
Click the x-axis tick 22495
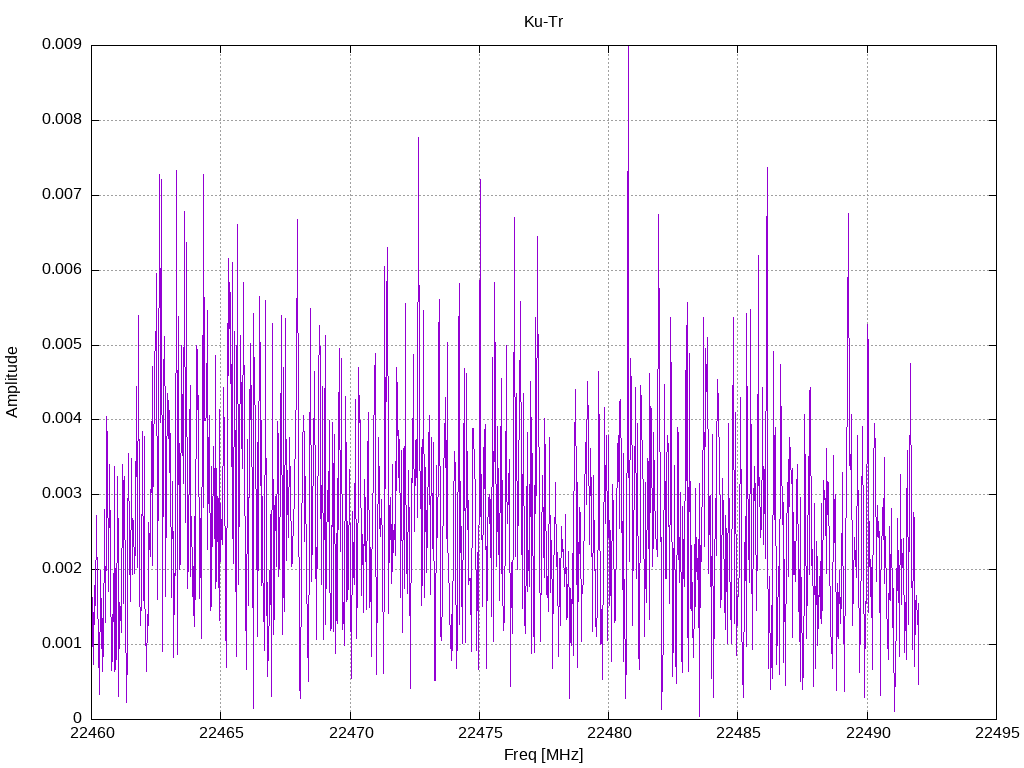pyautogui.click(x=997, y=733)
